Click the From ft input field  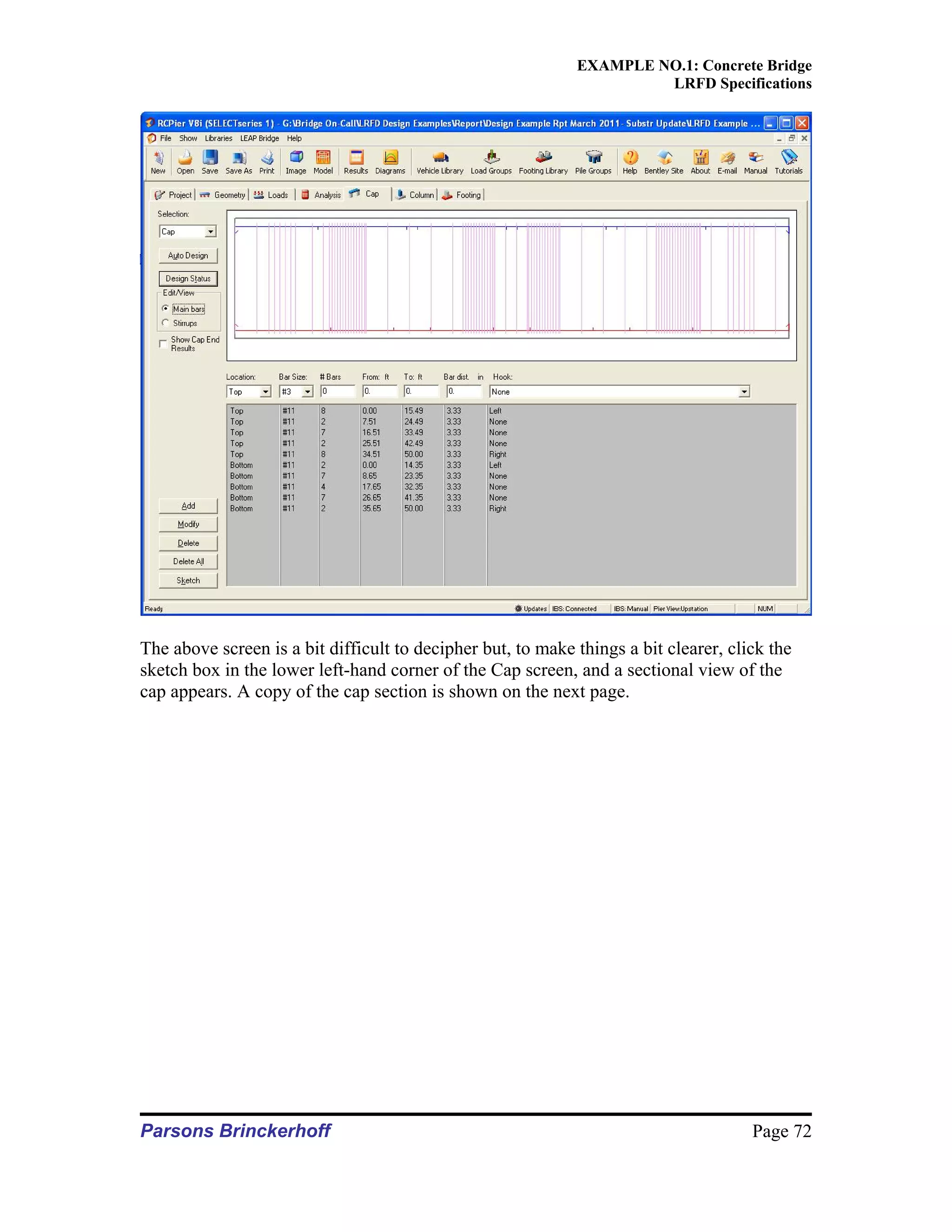pos(380,391)
